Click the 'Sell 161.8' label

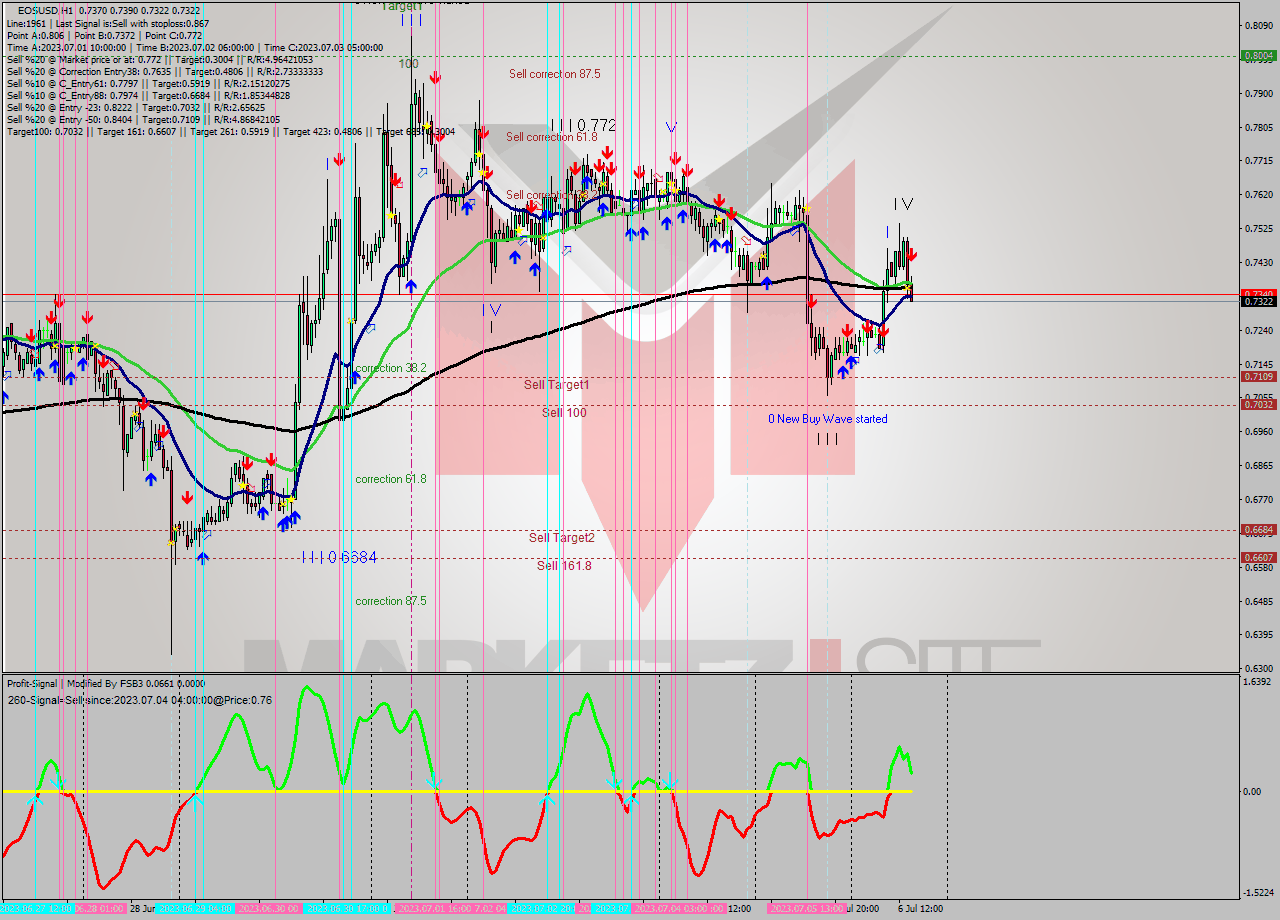564,566
